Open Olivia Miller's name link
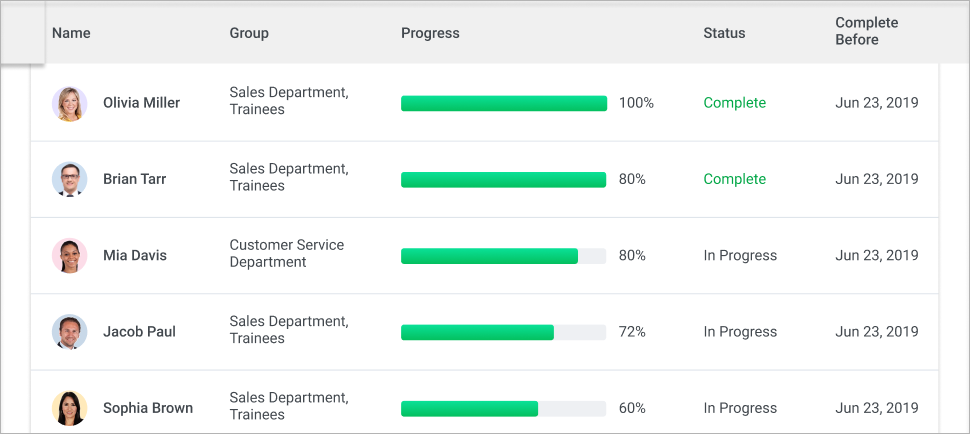 pyautogui.click(x=141, y=103)
